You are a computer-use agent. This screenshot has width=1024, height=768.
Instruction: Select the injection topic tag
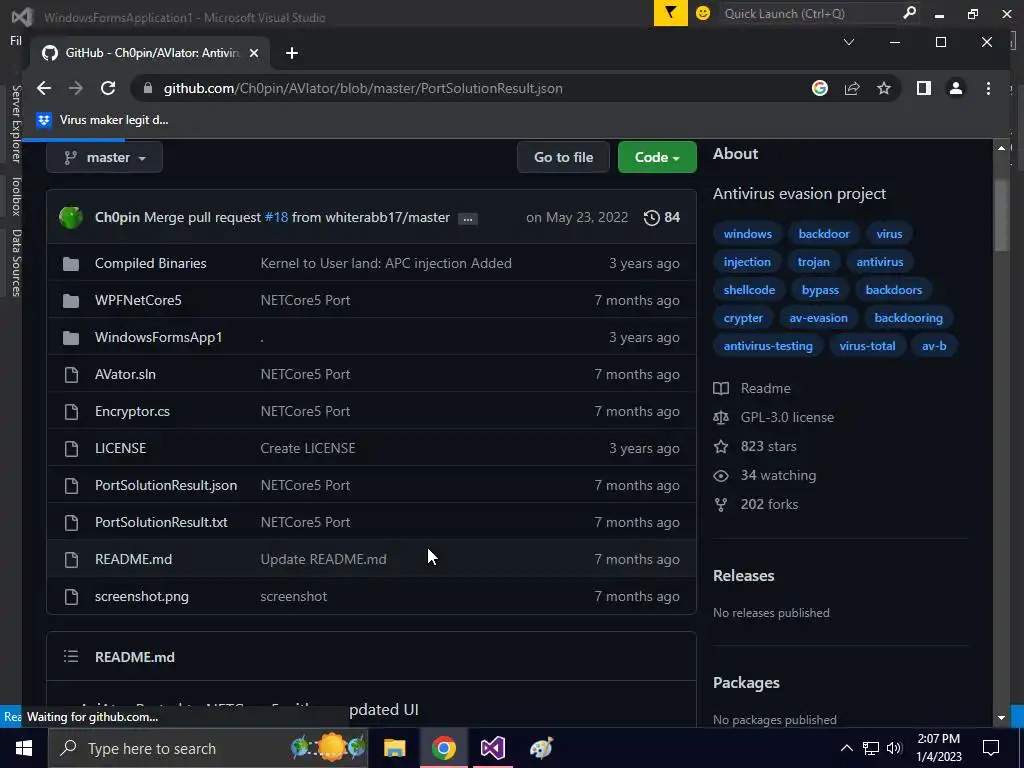point(746,262)
